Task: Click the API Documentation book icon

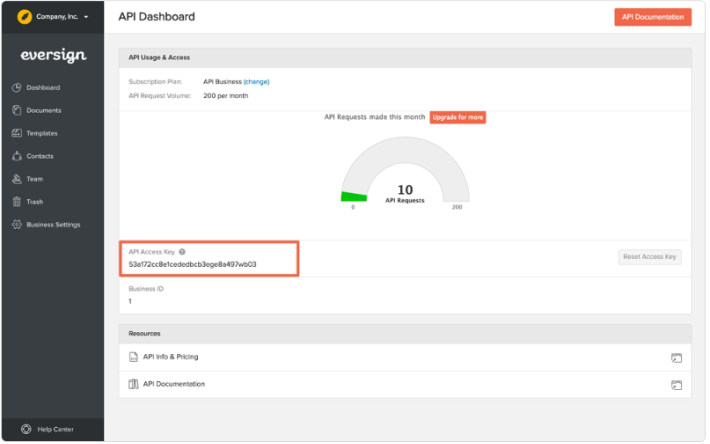Action: 133,384
